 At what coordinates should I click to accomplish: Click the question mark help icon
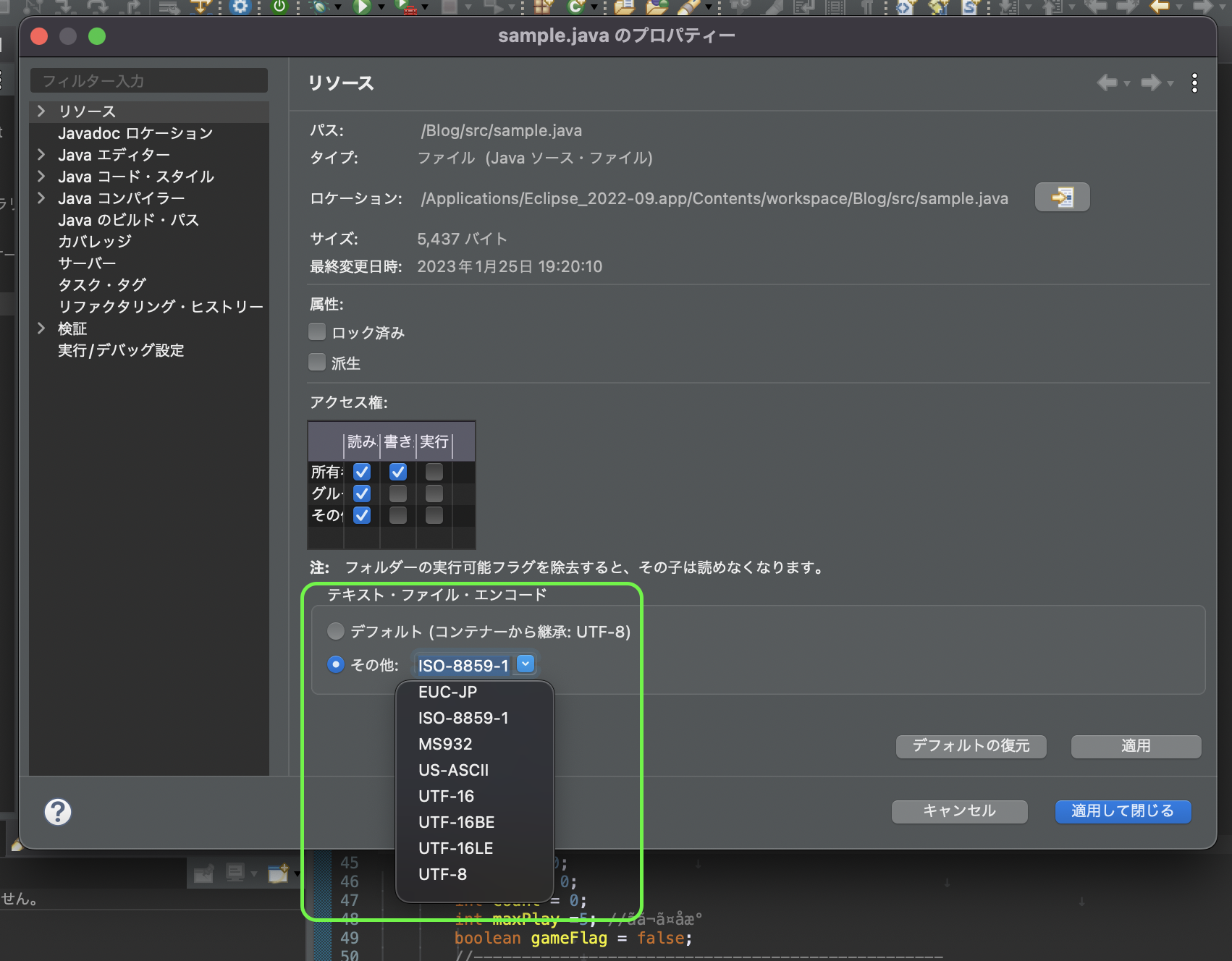(x=58, y=812)
